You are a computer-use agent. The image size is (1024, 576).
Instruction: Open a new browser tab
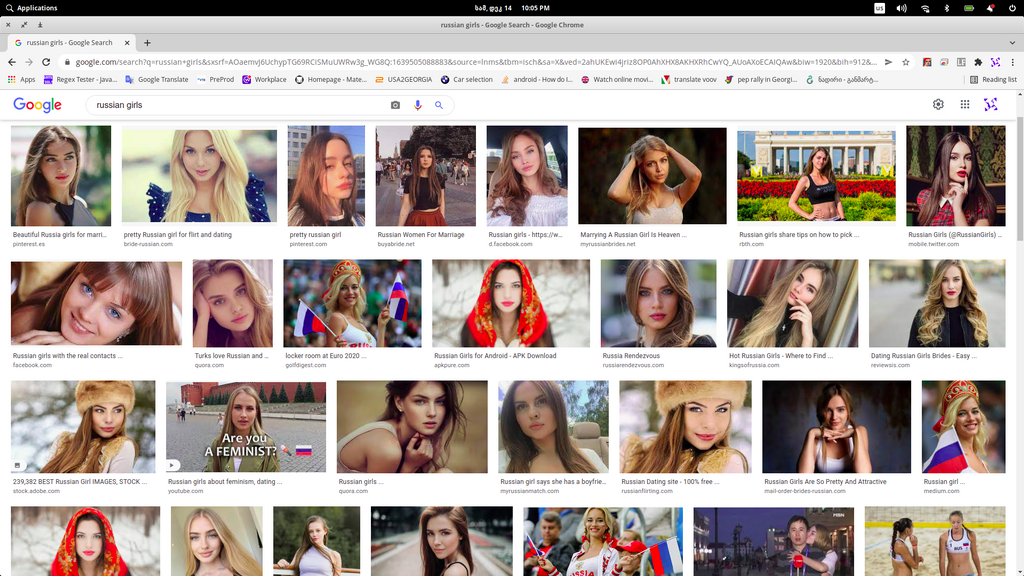tap(147, 43)
